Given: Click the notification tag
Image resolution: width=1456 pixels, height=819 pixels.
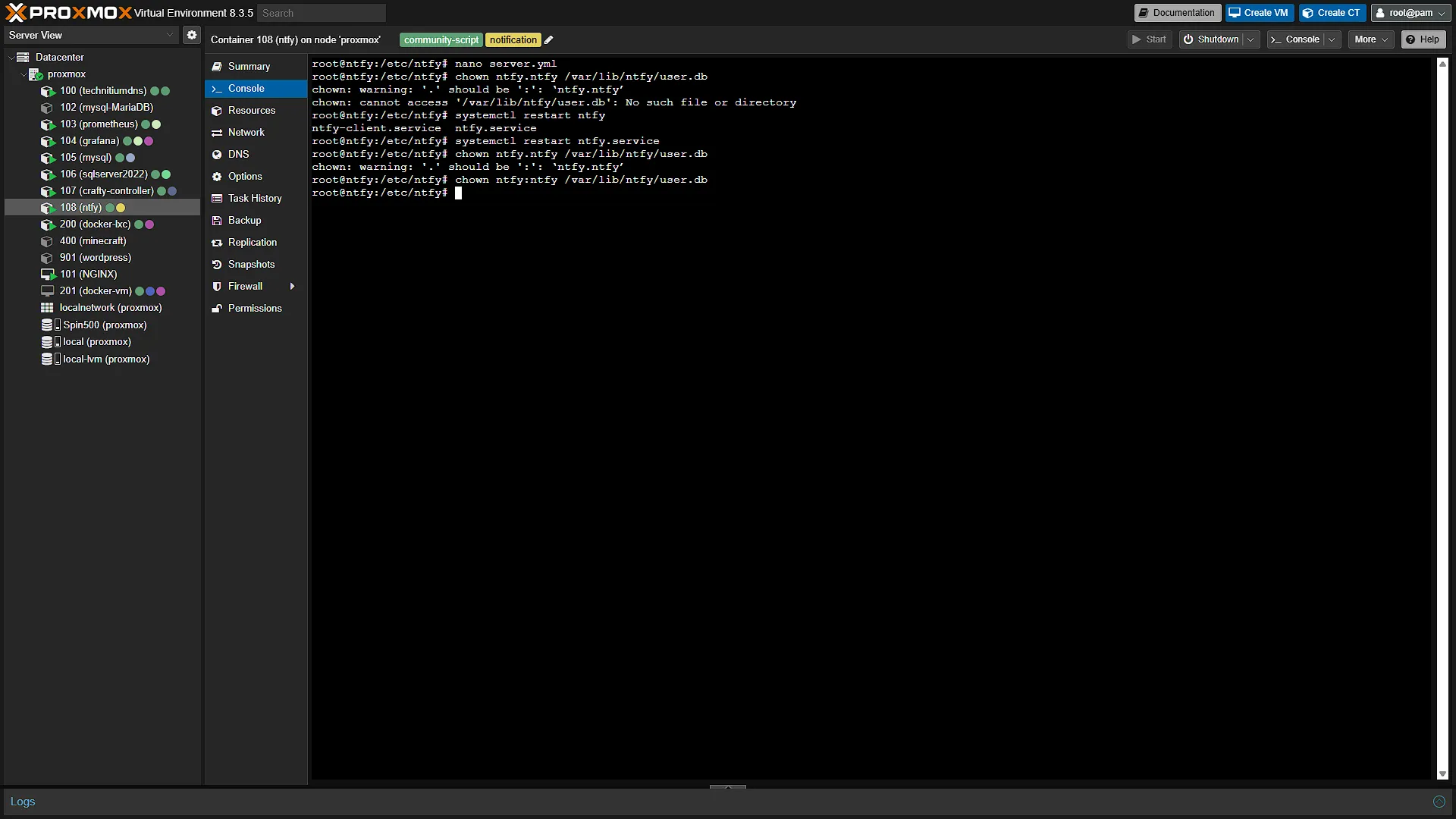Looking at the screenshot, I should click(x=513, y=40).
